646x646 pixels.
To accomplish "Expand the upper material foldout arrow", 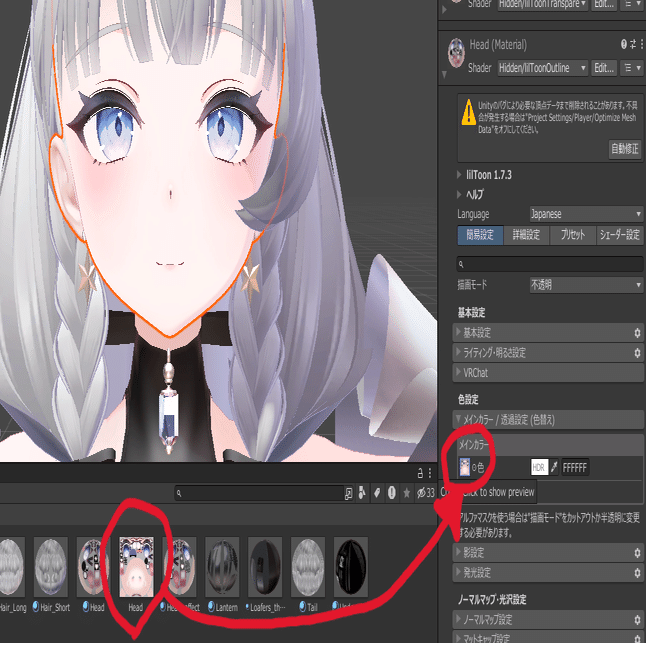I will point(444,9).
